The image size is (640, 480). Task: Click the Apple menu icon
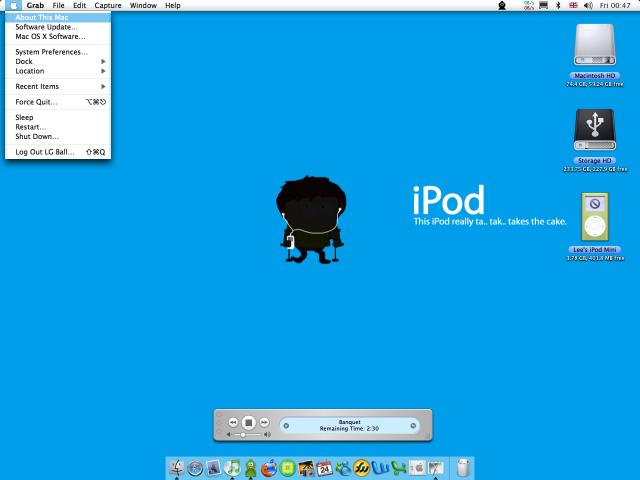point(13,5)
